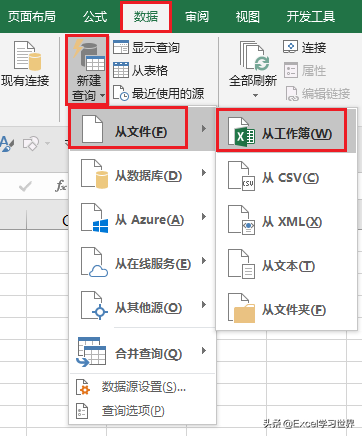Viewport: 362px width, 436px height.
Task: Expand the 从 Azure submenu arrow
Action: 204,217
